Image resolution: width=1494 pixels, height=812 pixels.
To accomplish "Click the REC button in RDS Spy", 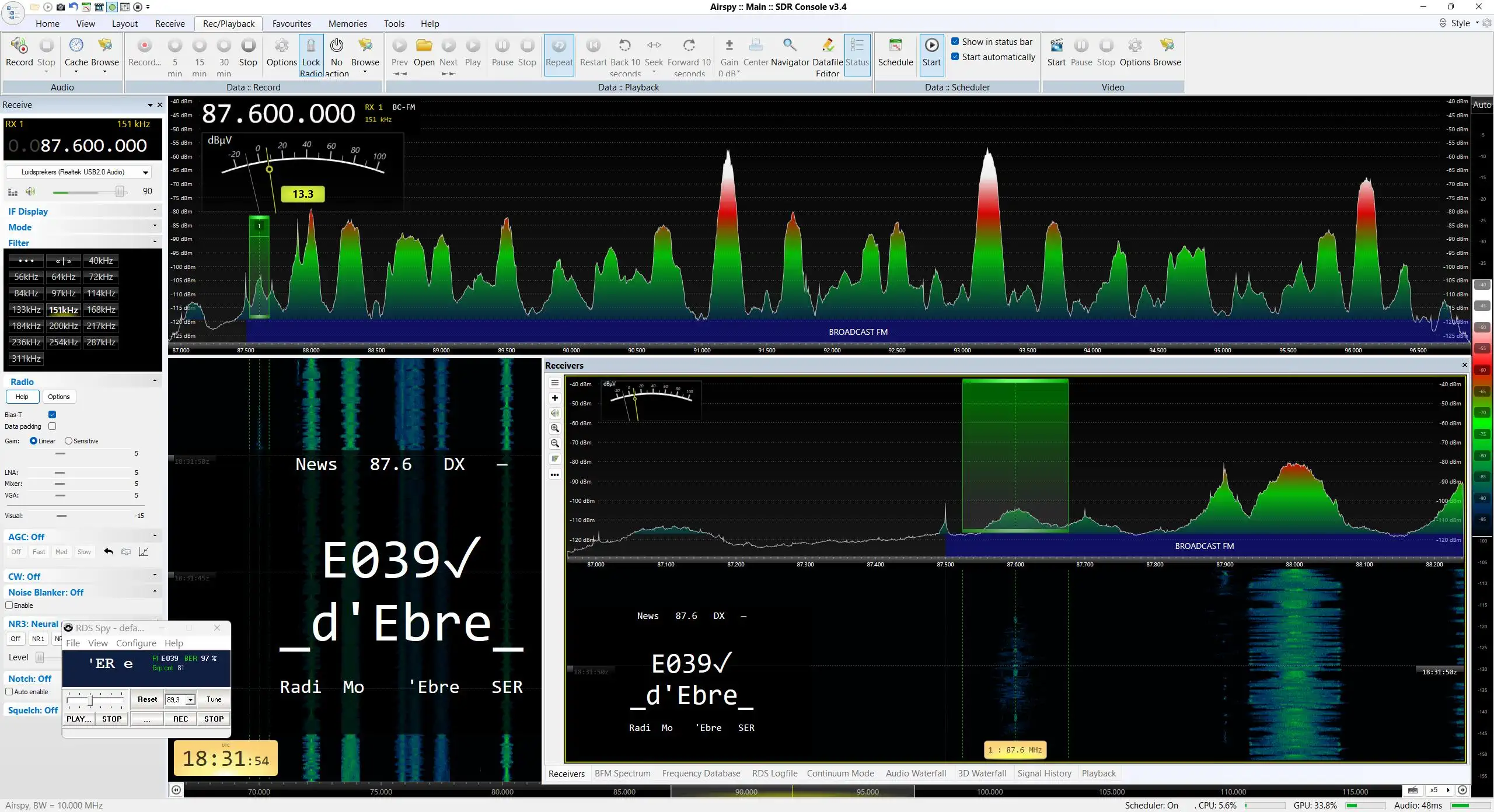I will (x=181, y=719).
